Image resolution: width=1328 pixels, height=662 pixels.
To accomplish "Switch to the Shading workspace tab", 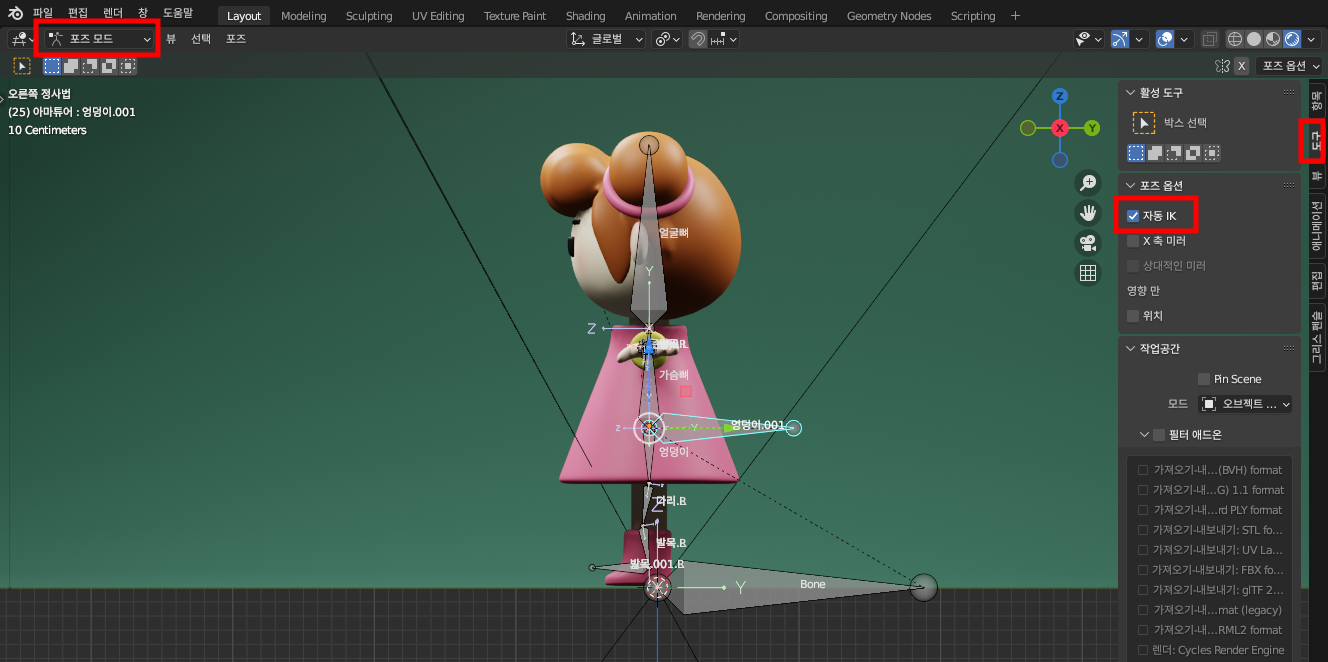I will (x=585, y=16).
